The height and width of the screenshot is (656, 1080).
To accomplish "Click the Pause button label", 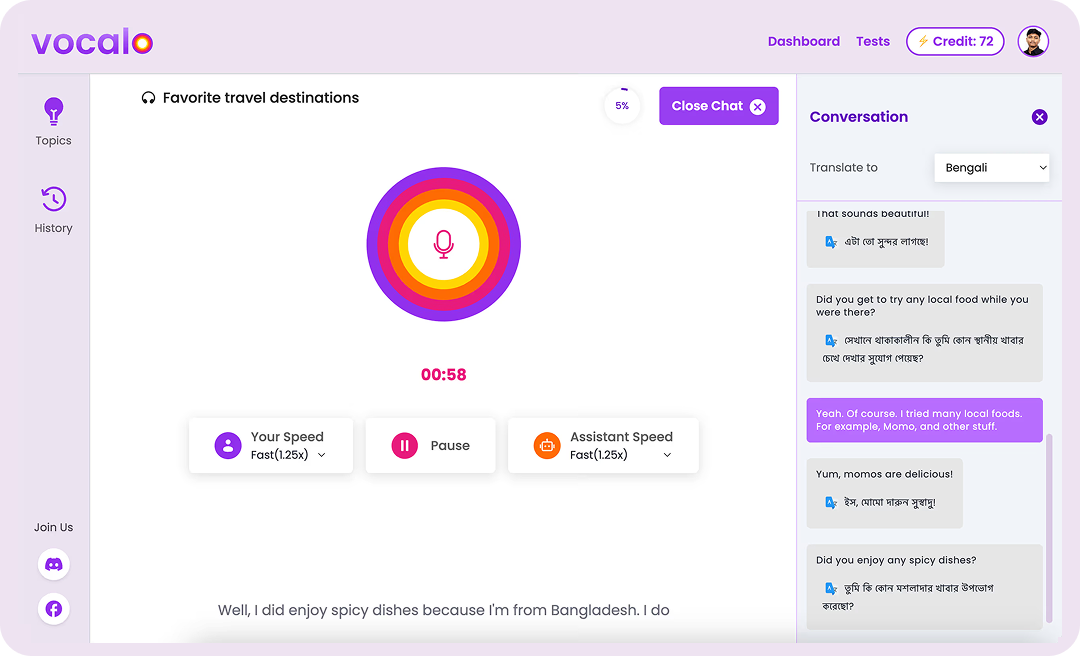I will [450, 446].
